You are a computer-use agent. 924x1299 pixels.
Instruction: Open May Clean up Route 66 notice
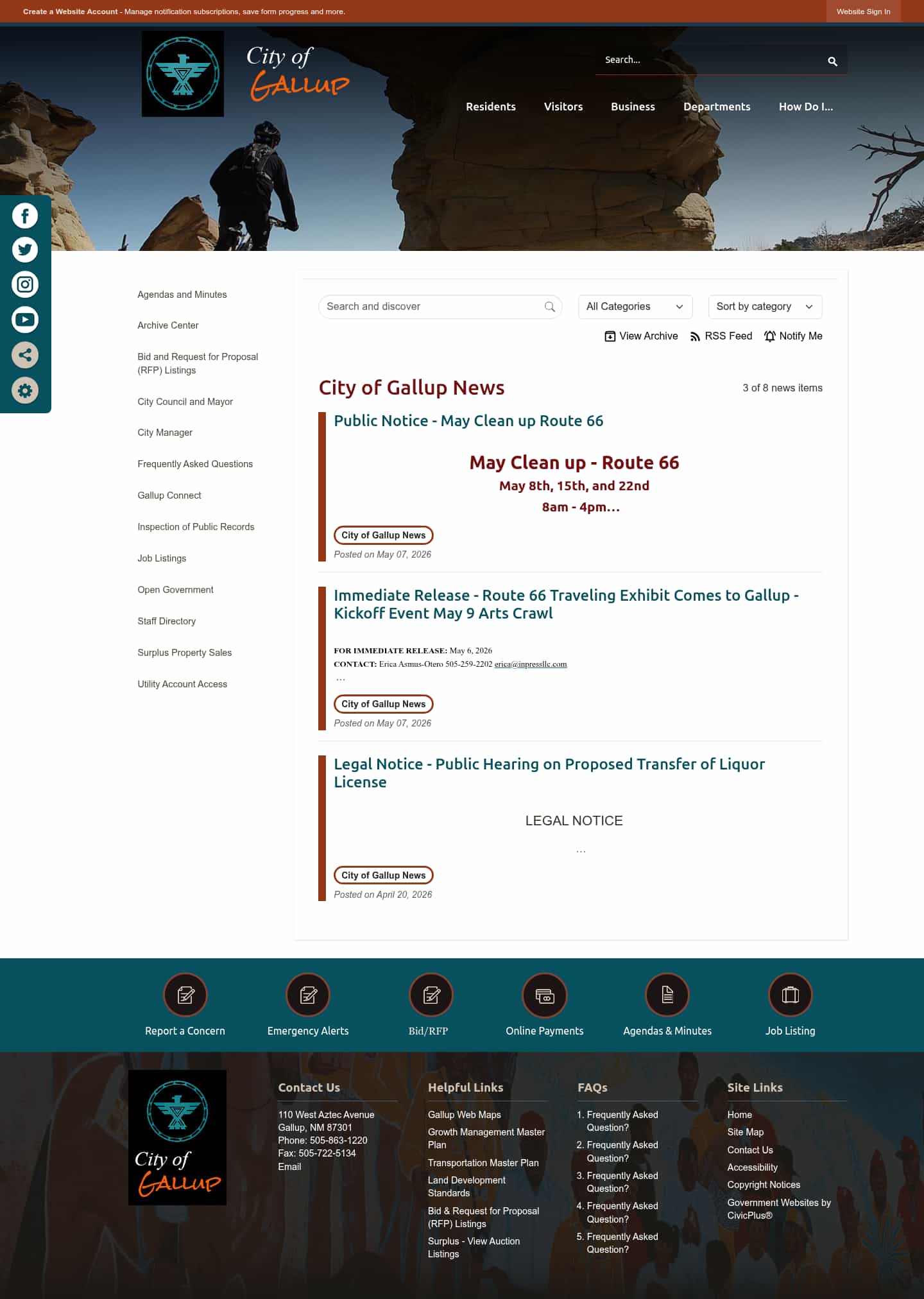(468, 421)
